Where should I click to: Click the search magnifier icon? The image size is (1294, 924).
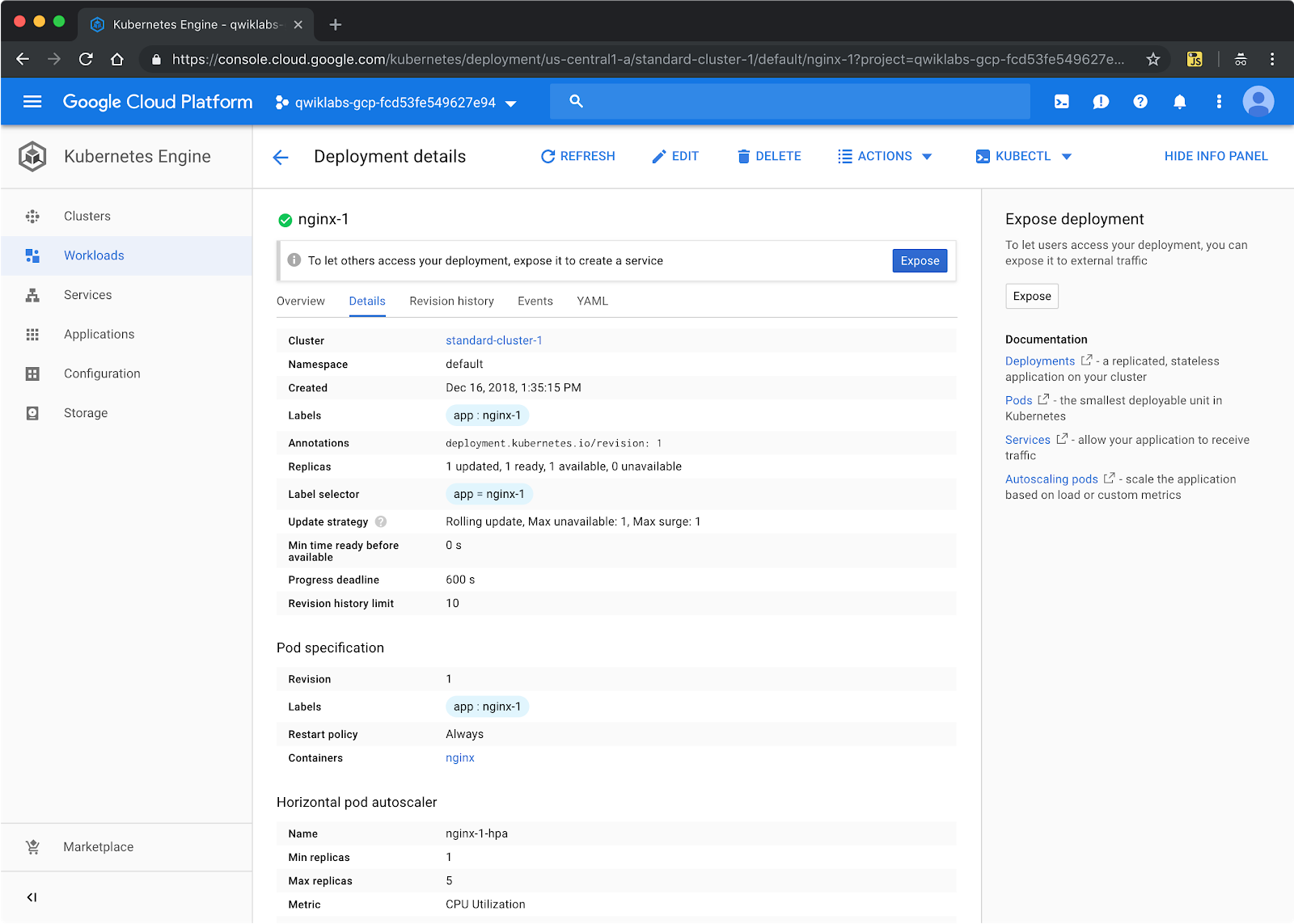point(576,101)
